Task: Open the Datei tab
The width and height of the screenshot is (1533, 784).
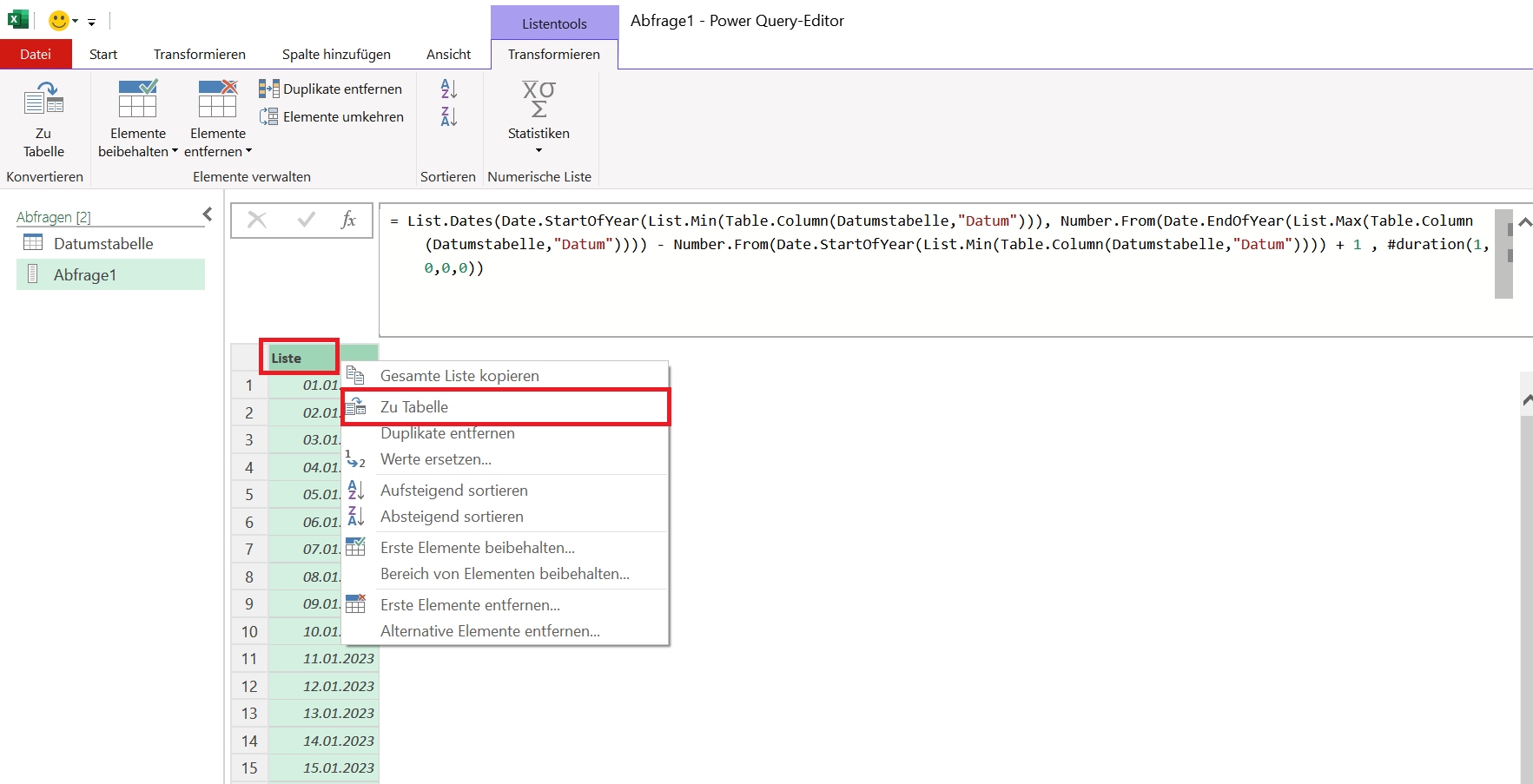Action: tap(36, 54)
